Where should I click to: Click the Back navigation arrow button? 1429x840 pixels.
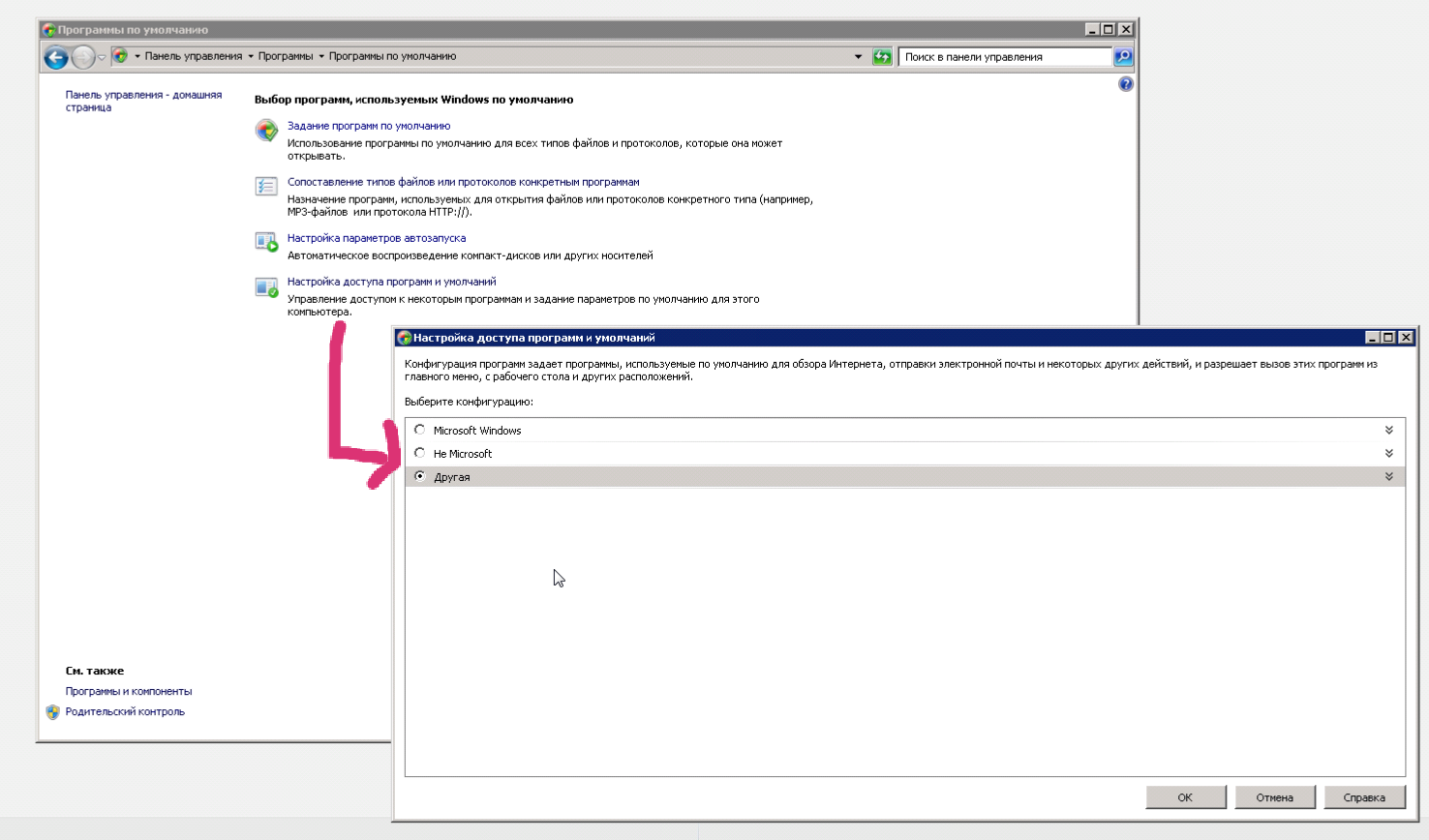(56, 58)
